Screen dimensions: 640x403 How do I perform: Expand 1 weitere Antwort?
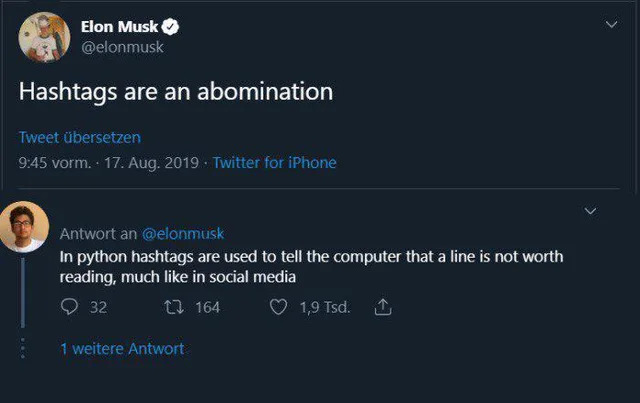pyautogui.click(x=122, y=348)
